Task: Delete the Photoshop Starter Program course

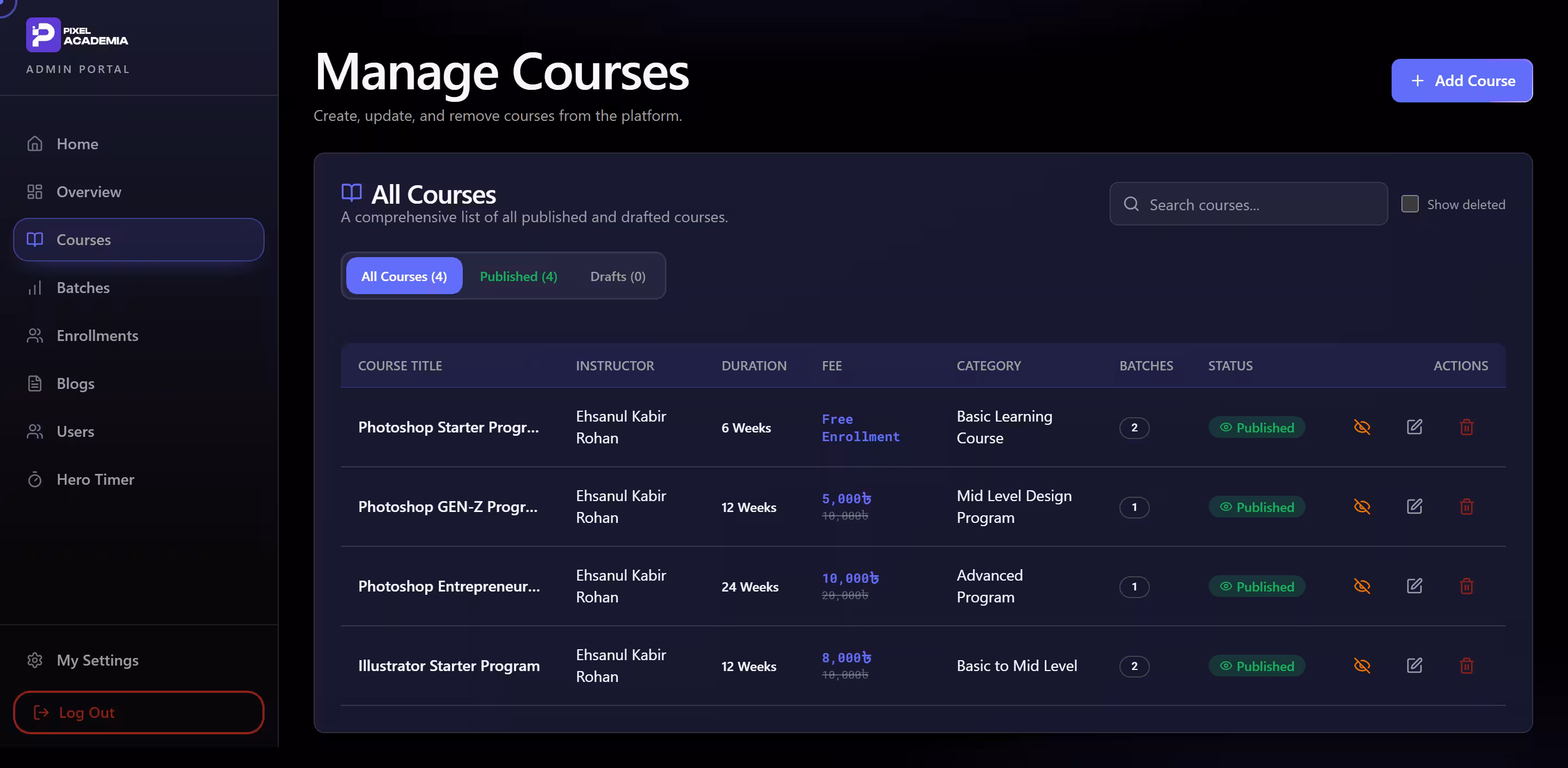Action: [x=1466, y=427]
